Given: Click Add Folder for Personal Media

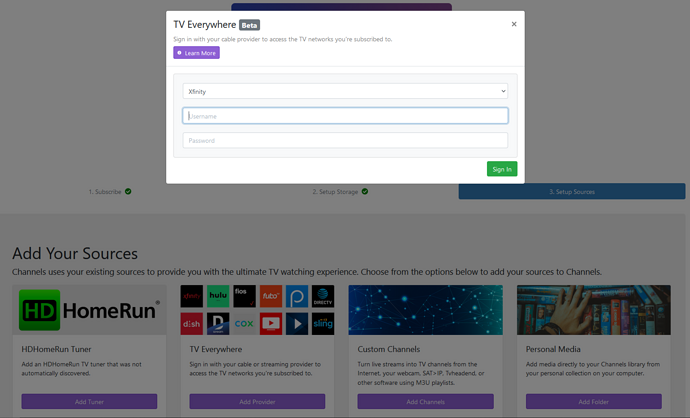Looking at the screenshot, I should coord(593,401).
